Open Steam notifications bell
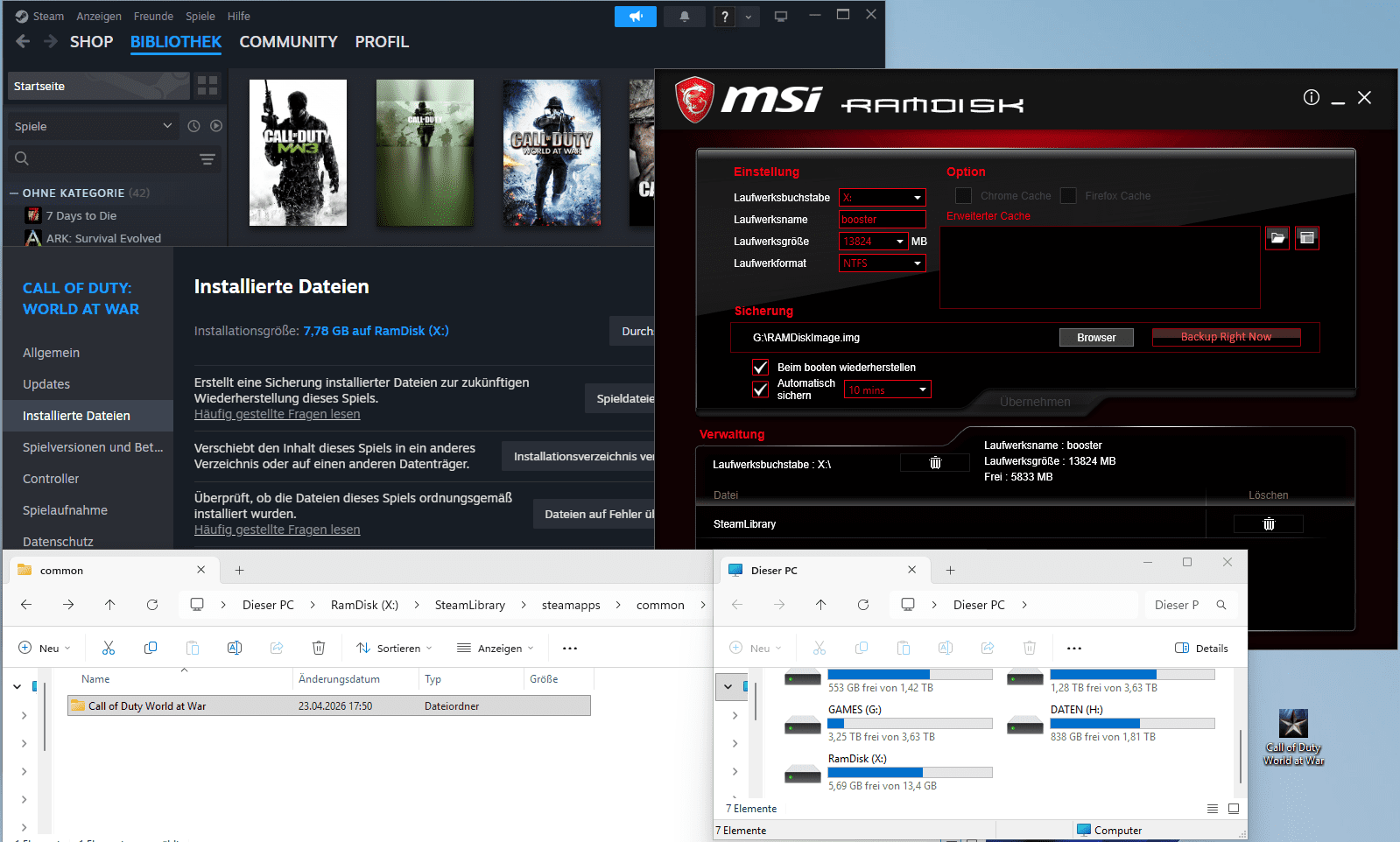 [685, 17]
